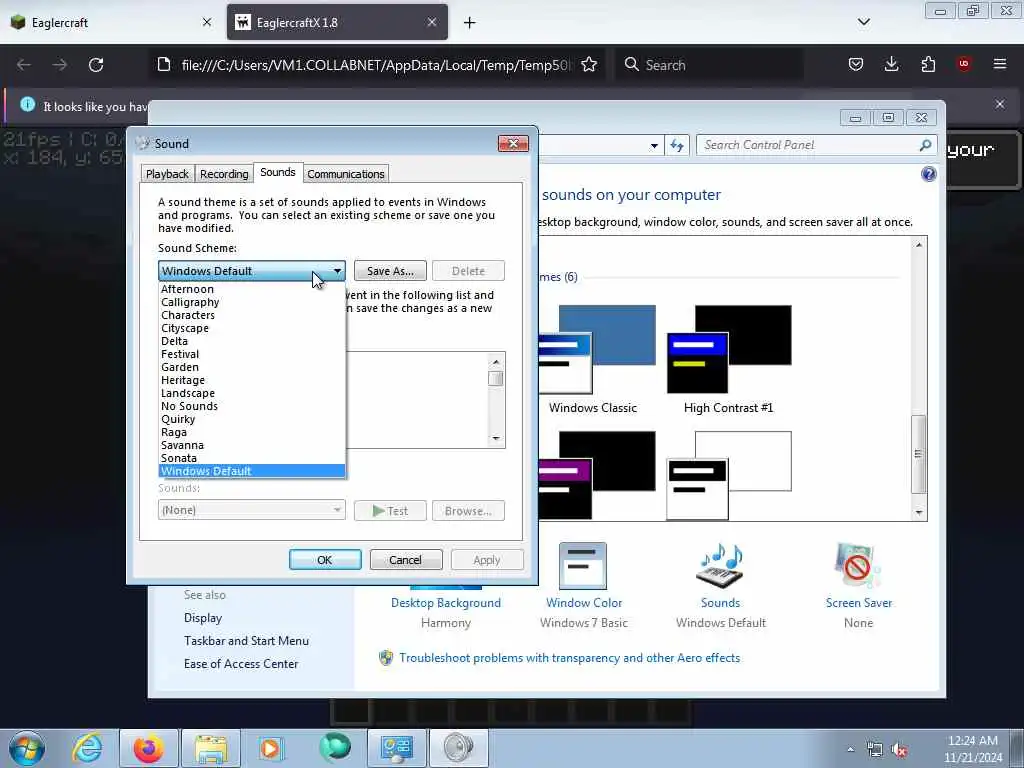Bookmark this page with star icon
The height and width of the screenshot is (768, 1024).
[589, 64]
